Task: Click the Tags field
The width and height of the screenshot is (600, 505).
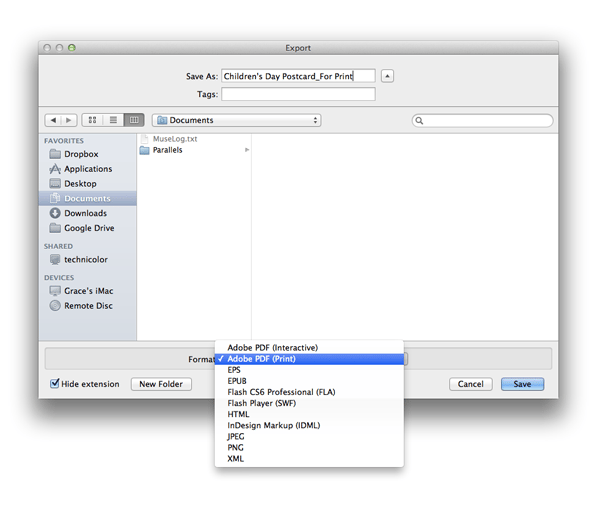Action: coord(298,94)
